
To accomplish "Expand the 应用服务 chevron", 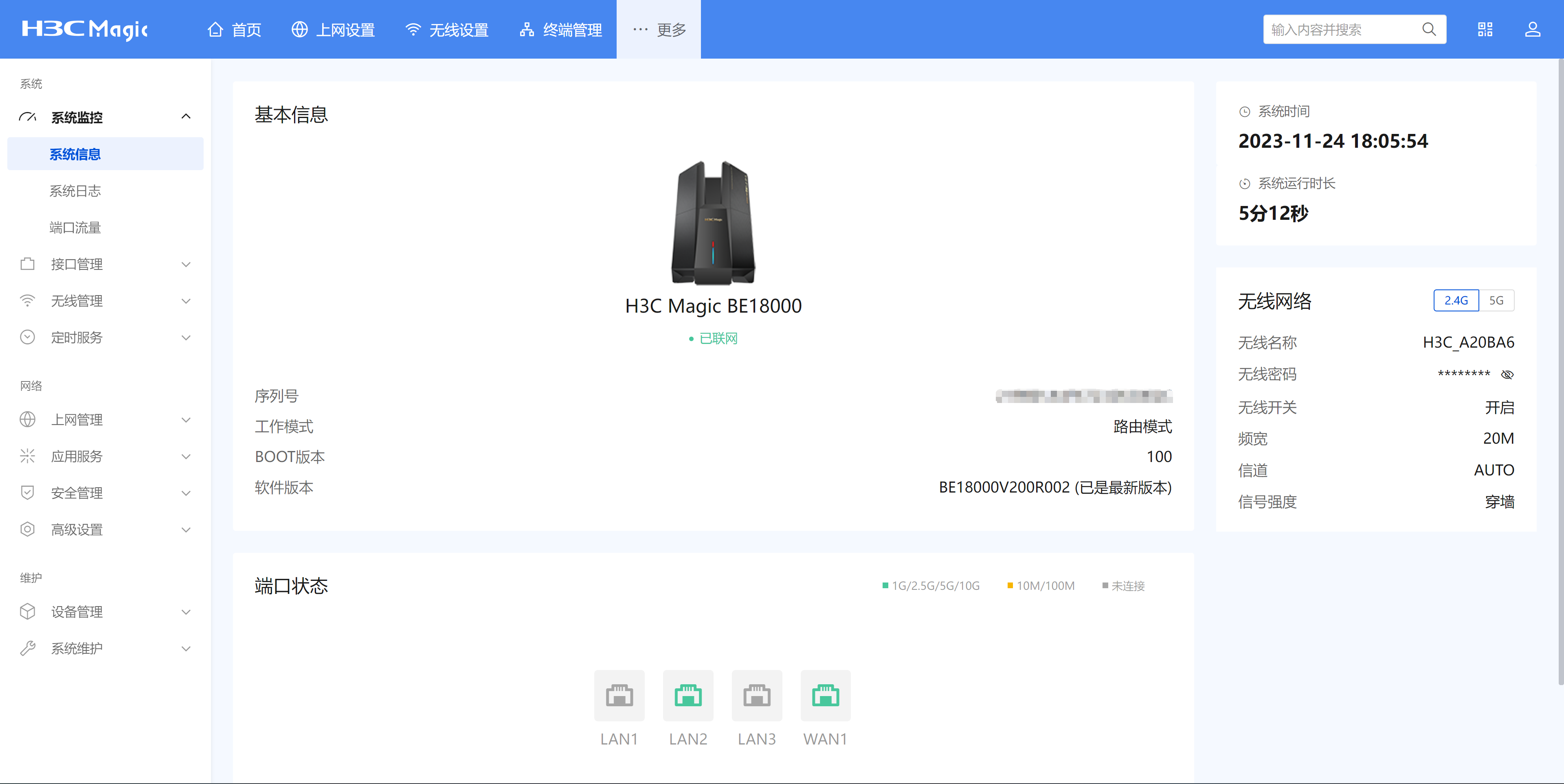I will click(187, 456).
